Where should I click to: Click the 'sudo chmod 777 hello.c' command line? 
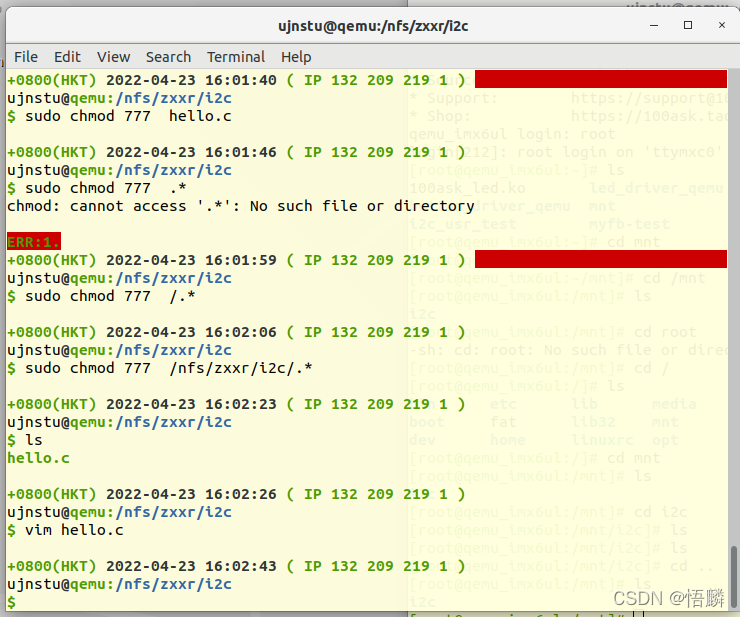119,116
